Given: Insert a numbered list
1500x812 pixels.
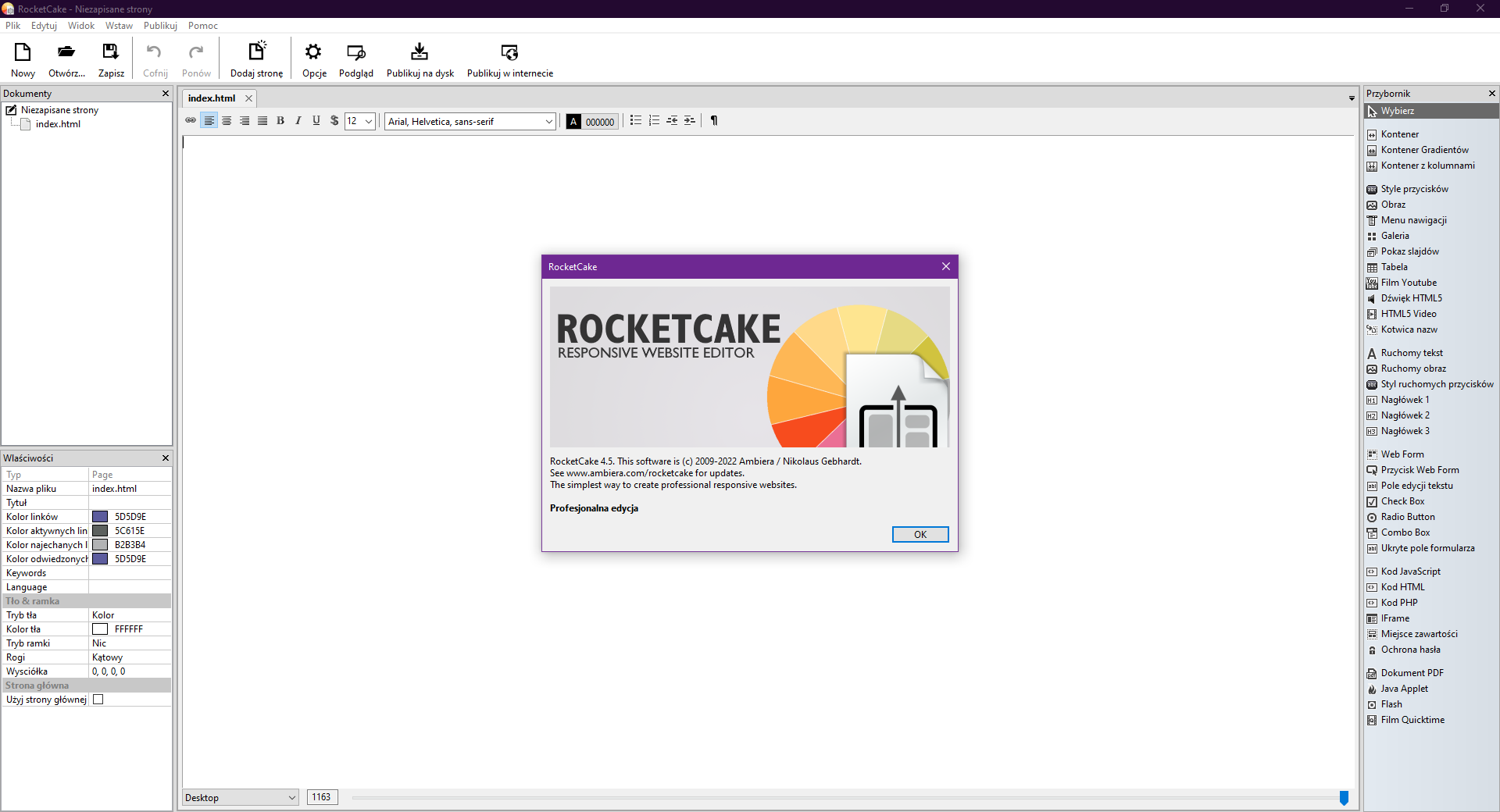Looking at the screenshot, I should [654, 121].
